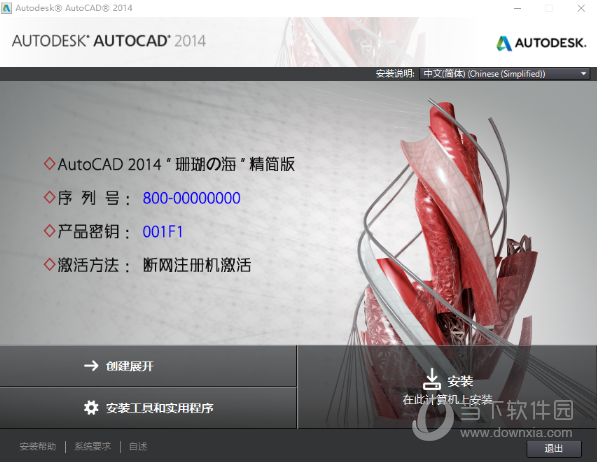Click the gear icon beside 安装工具和实用程序
The image size is (597, 462).
[x=91, y=408]
